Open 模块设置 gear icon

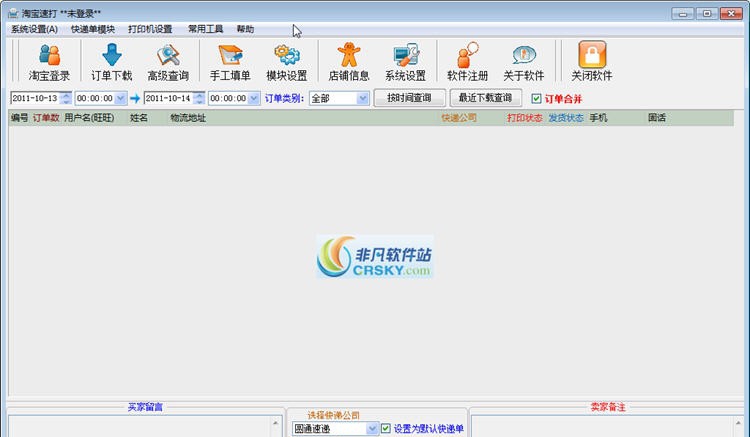coord(287,55)
